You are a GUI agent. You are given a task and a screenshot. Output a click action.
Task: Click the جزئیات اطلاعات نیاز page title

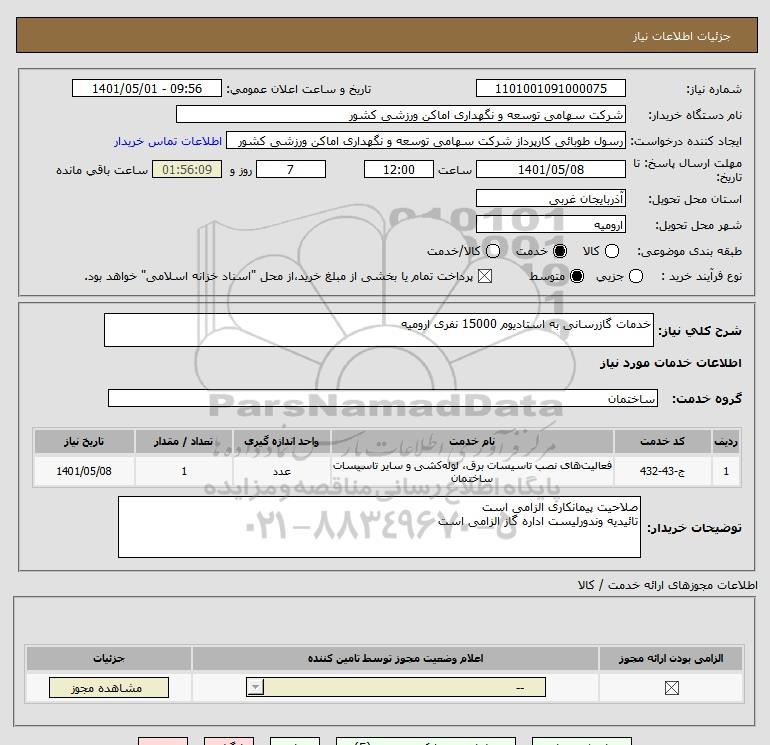pos(682,36)
